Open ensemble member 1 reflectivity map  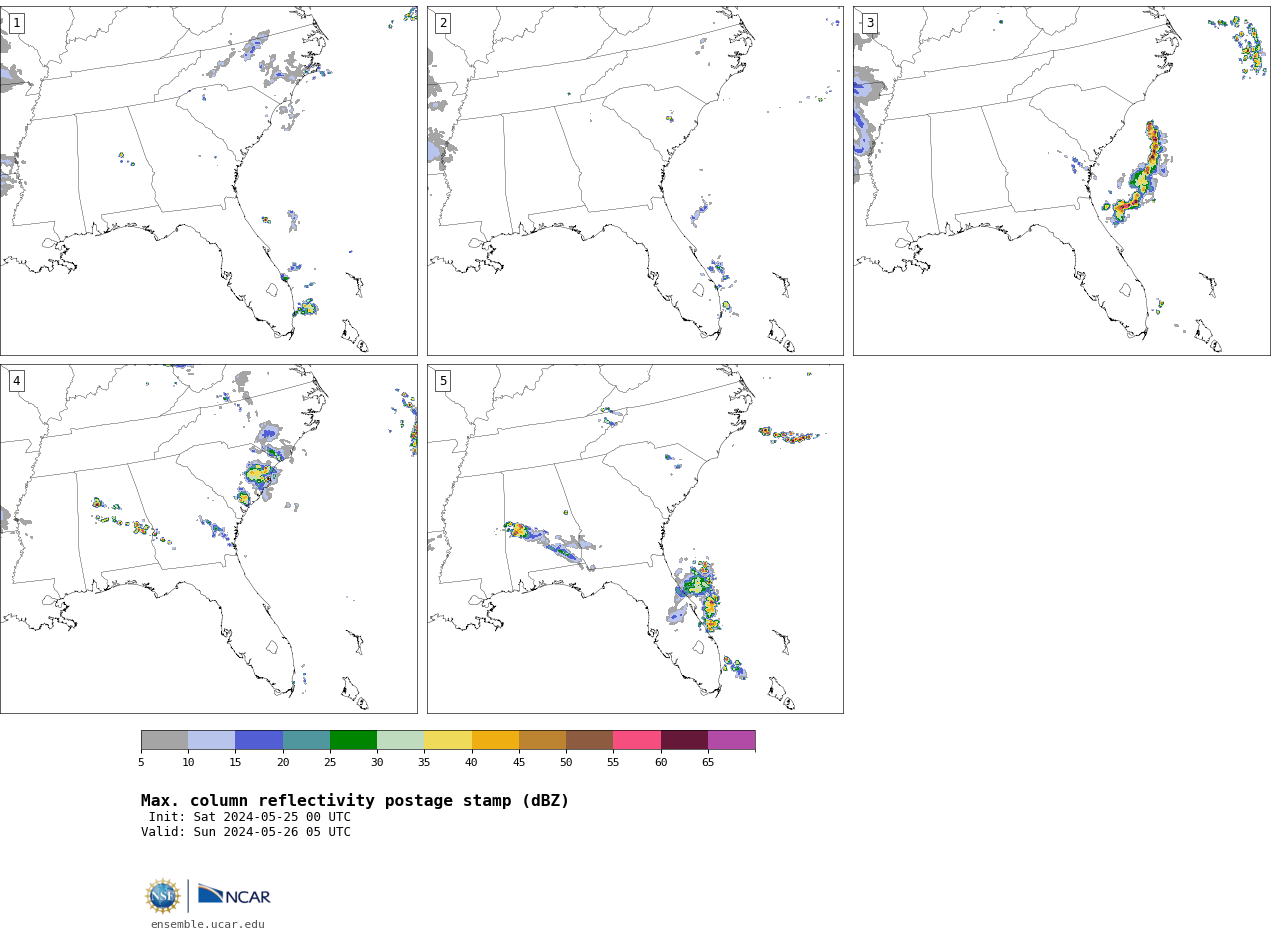[x=208, y=181]
